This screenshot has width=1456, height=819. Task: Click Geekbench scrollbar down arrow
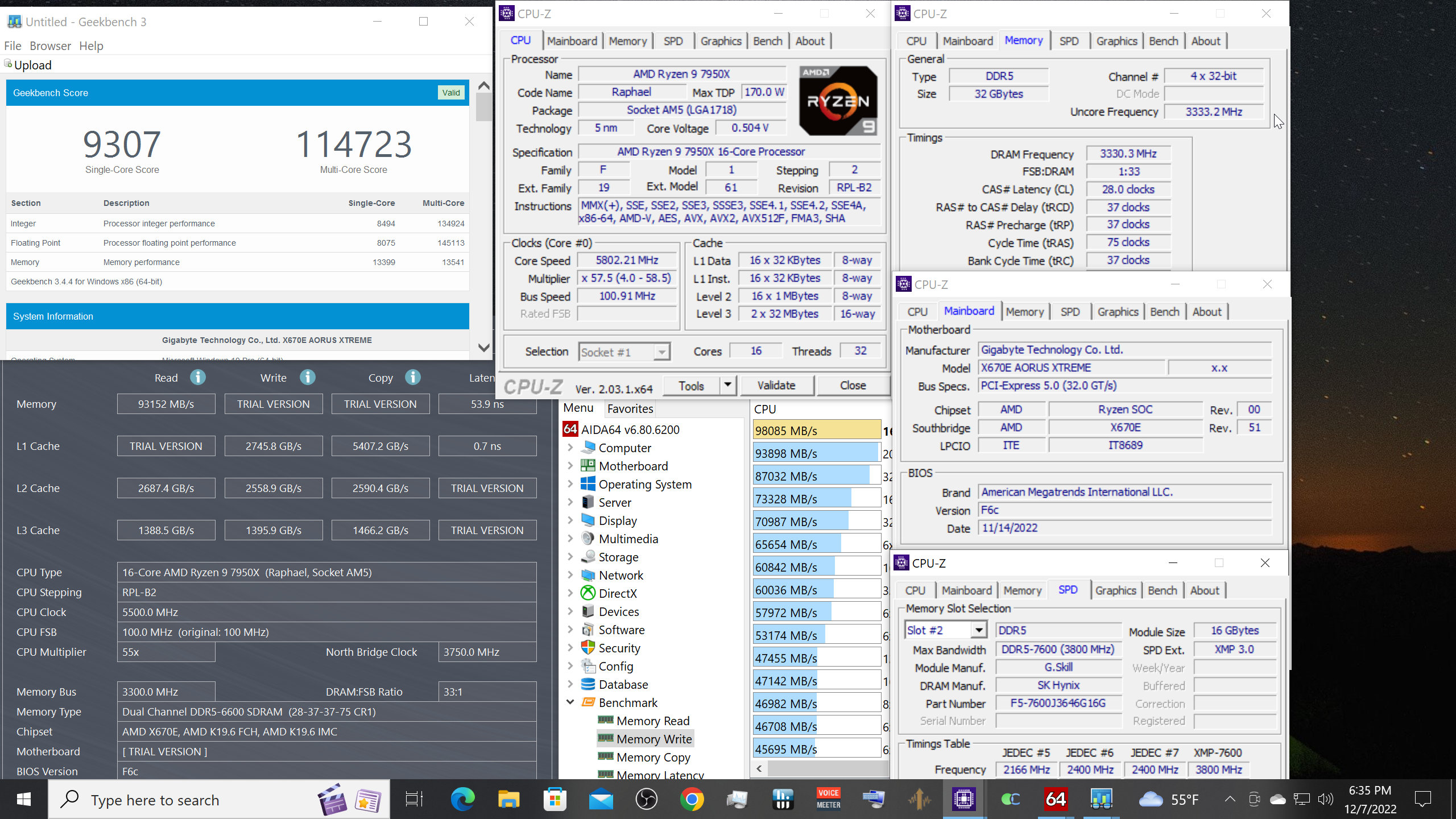tap(484, 348)
